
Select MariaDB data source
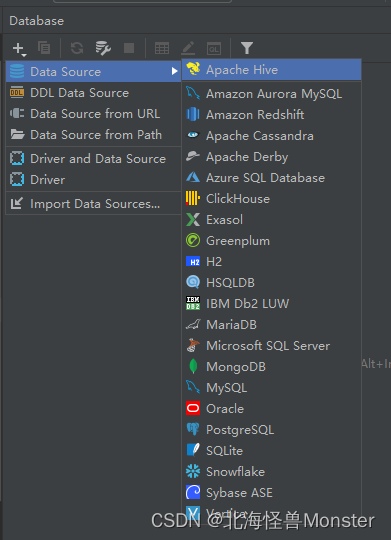coord(271,325)
